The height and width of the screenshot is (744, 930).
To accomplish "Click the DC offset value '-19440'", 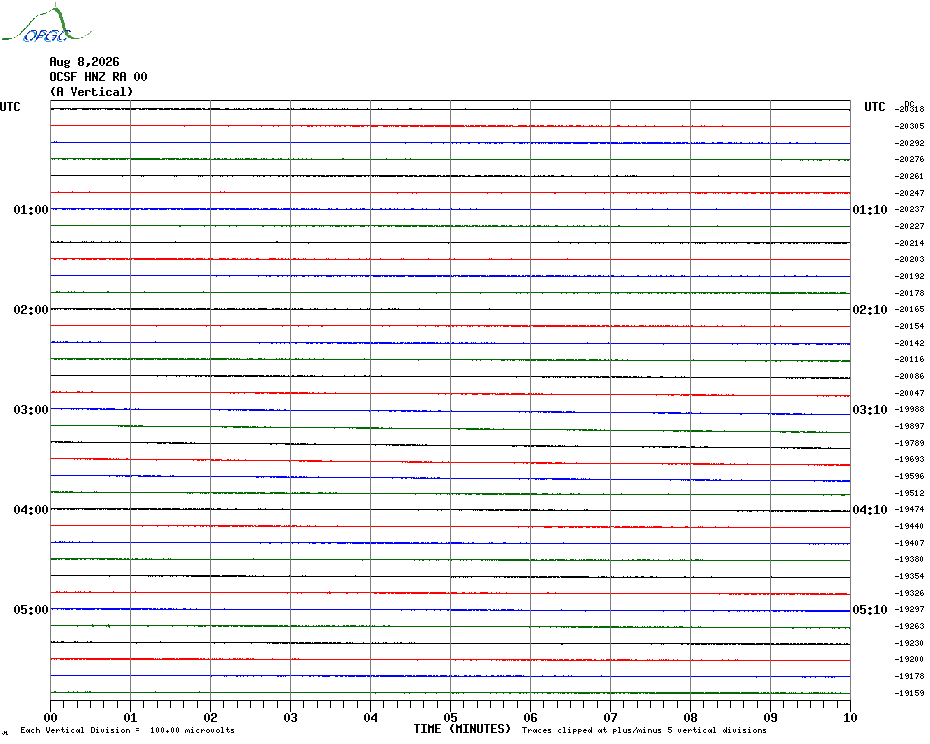I will 909,526.
